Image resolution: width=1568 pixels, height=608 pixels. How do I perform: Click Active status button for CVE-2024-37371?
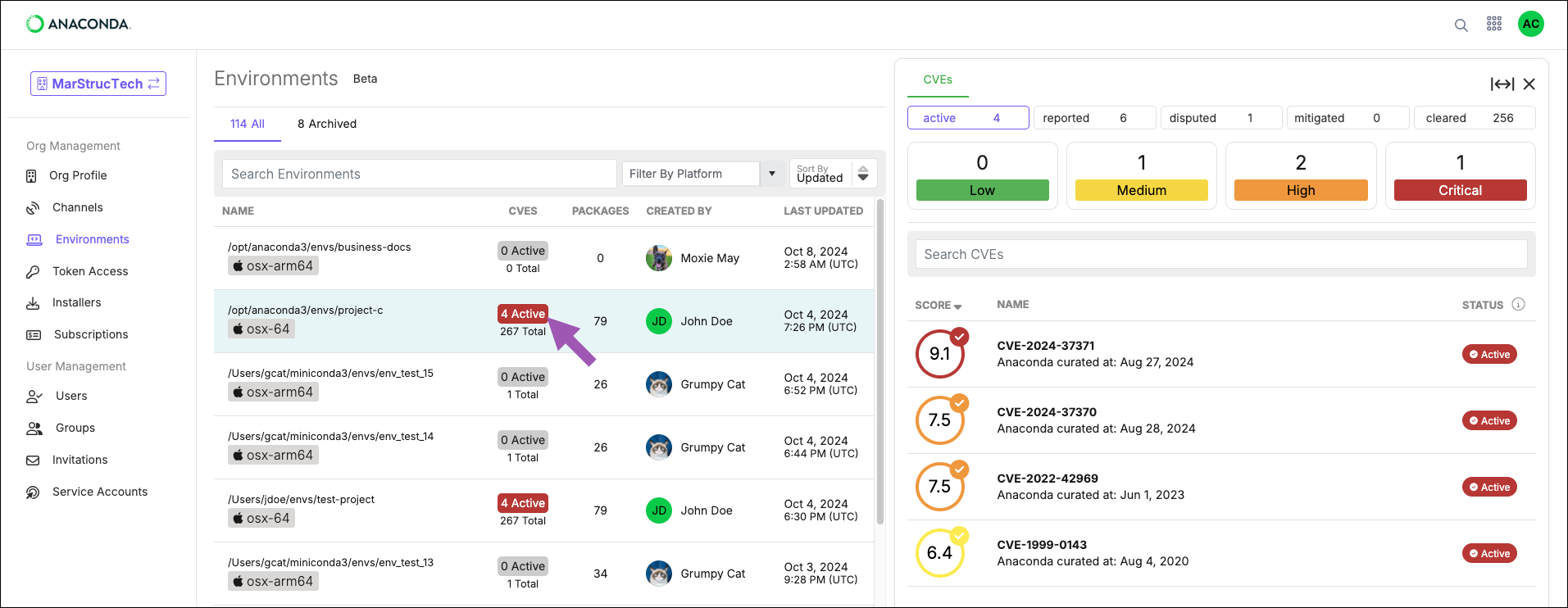[1489, 354]
